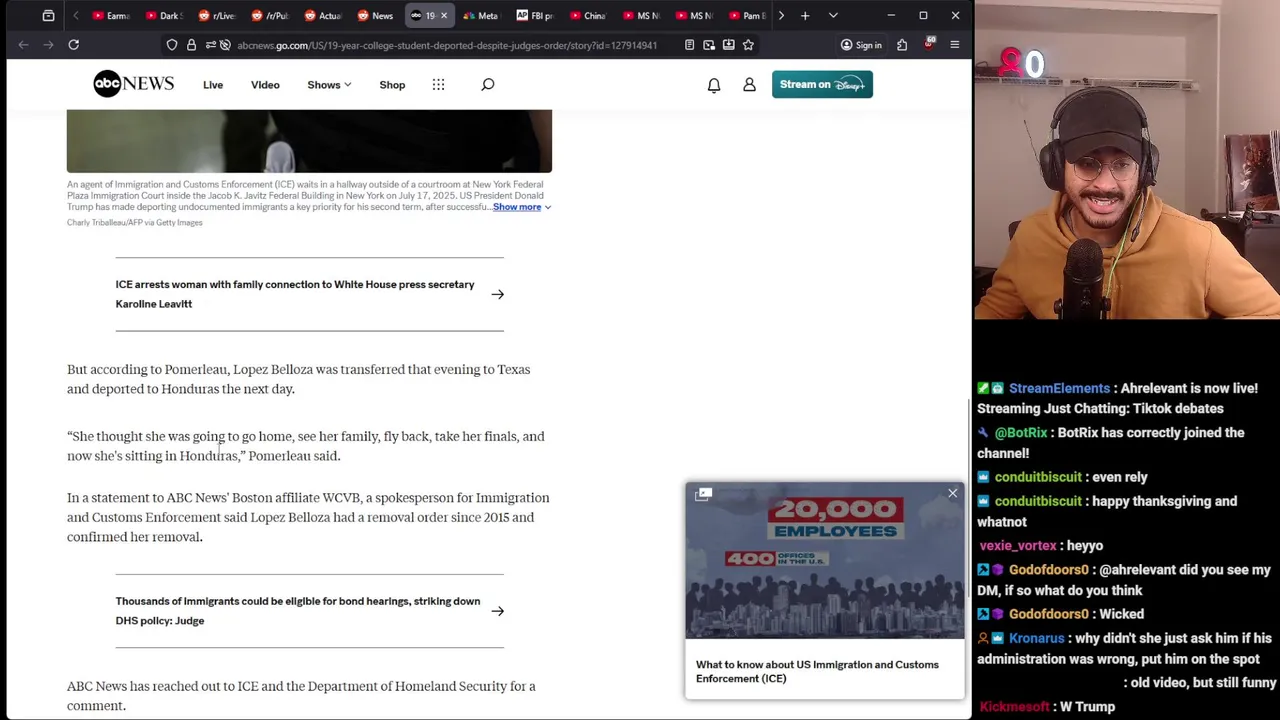Click arrow beside Thousands of immigrants headline

pos(497,611)
